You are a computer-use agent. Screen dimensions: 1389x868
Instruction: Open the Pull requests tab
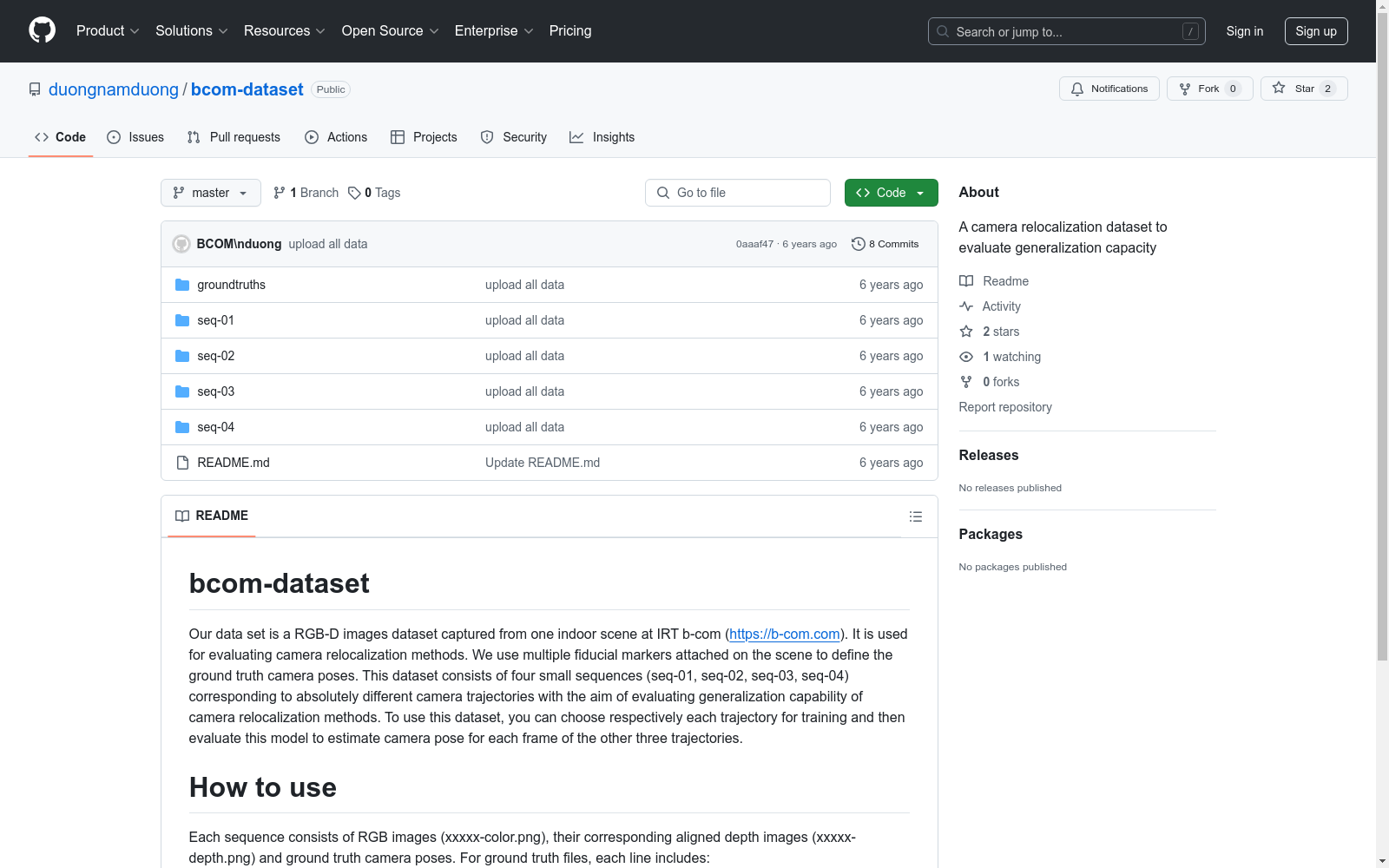(x=234, y=137)
